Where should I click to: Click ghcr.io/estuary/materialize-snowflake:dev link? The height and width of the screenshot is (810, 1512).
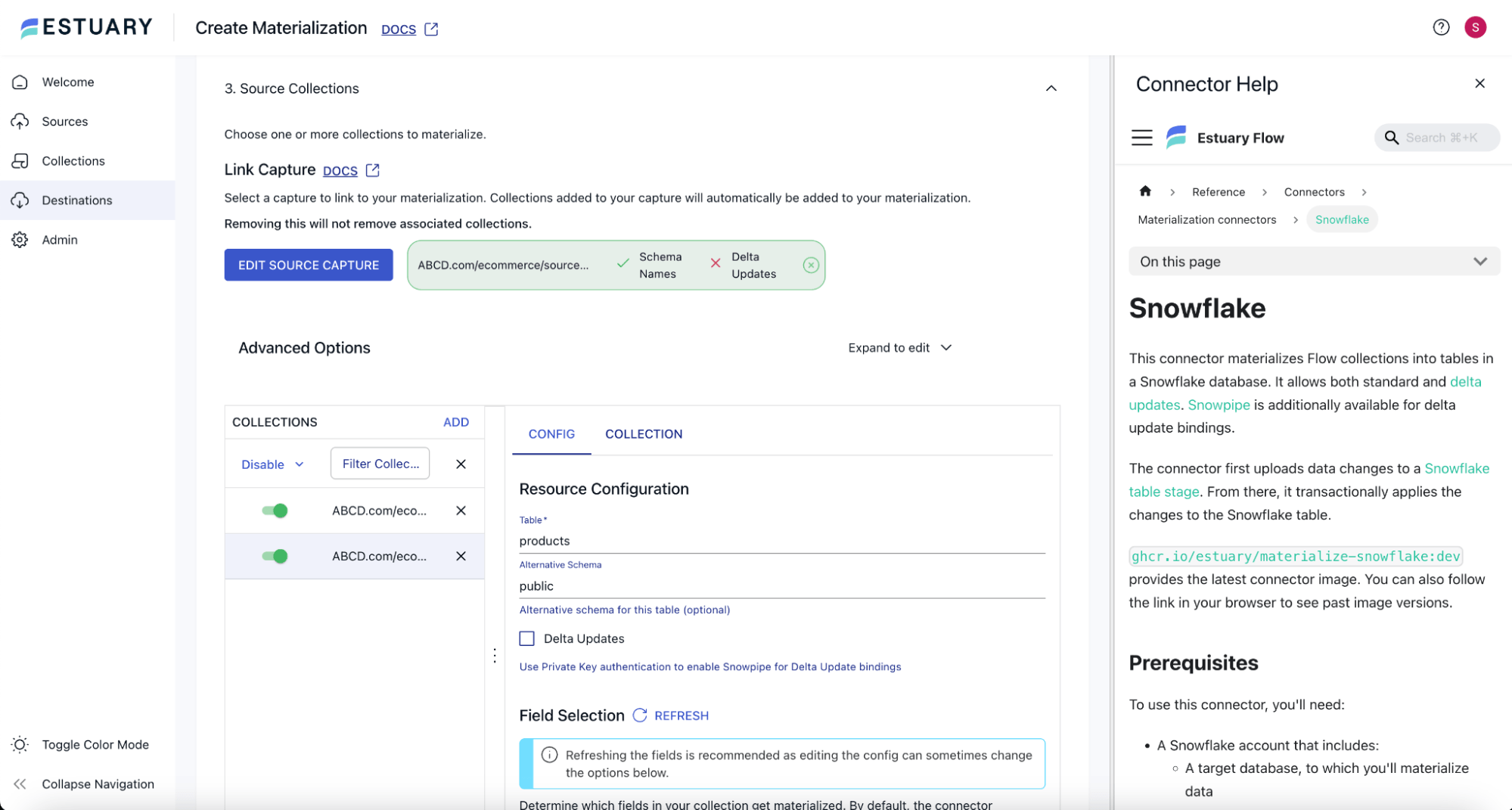1295,556
